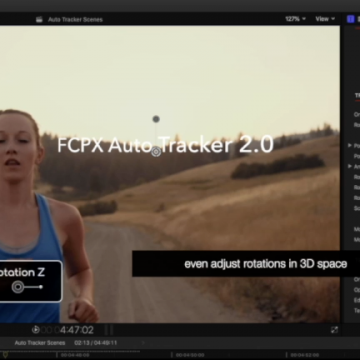Click the blue inspector icon at top right

click(350, 19)
